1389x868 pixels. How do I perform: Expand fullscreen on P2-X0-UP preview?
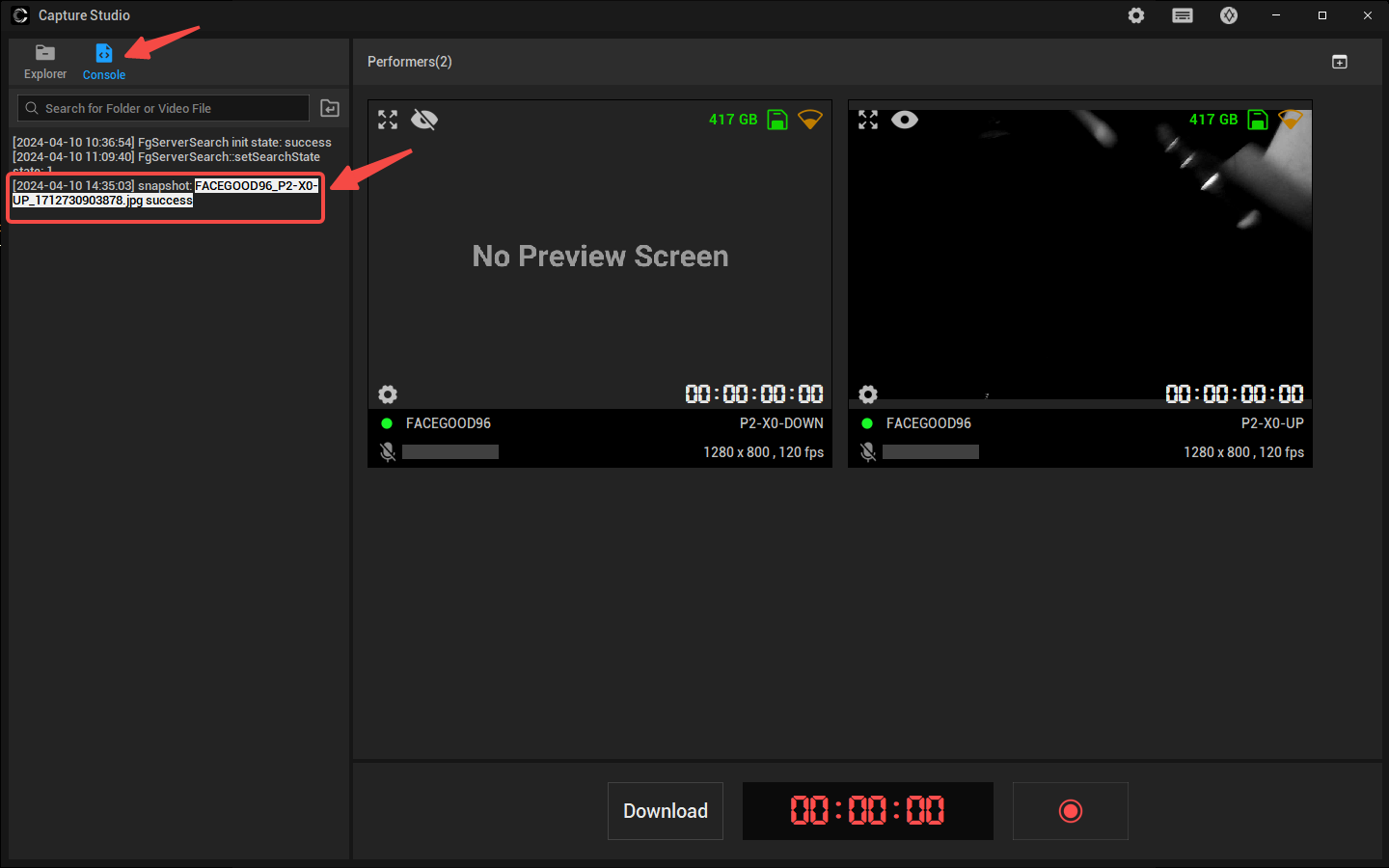[x=868, y=120]
